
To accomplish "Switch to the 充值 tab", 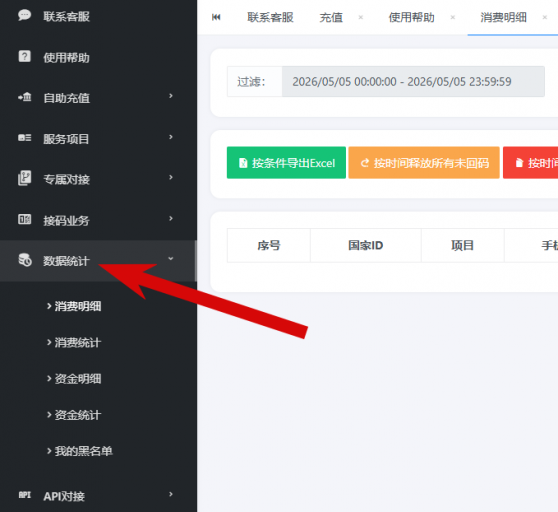I will [x=331, y=17].
